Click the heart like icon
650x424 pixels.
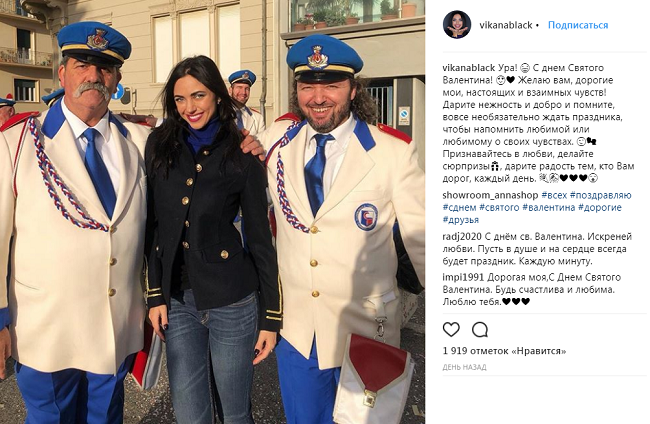coord(451,330)
